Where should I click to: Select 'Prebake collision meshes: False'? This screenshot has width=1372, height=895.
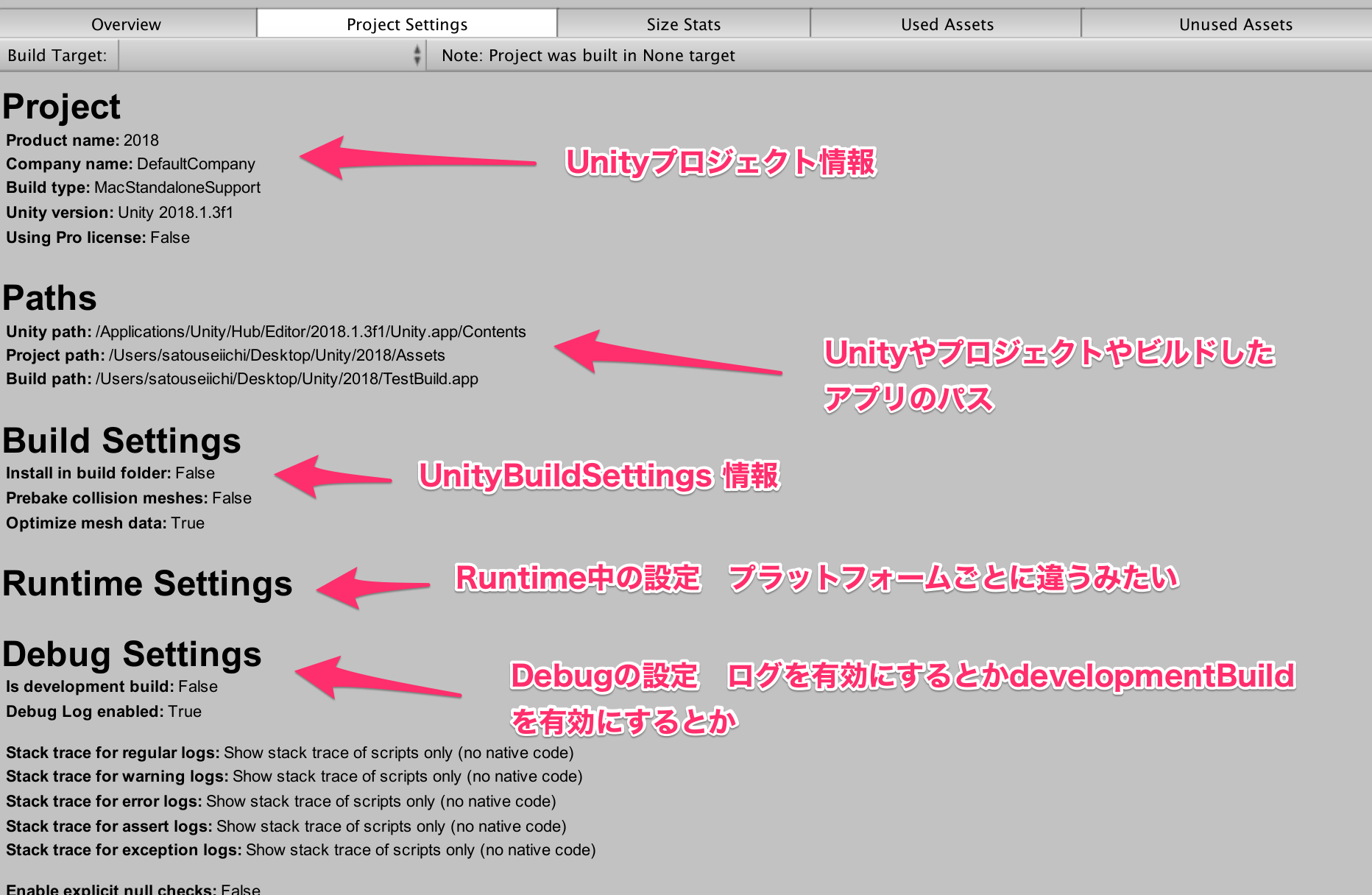coord(129,498)
